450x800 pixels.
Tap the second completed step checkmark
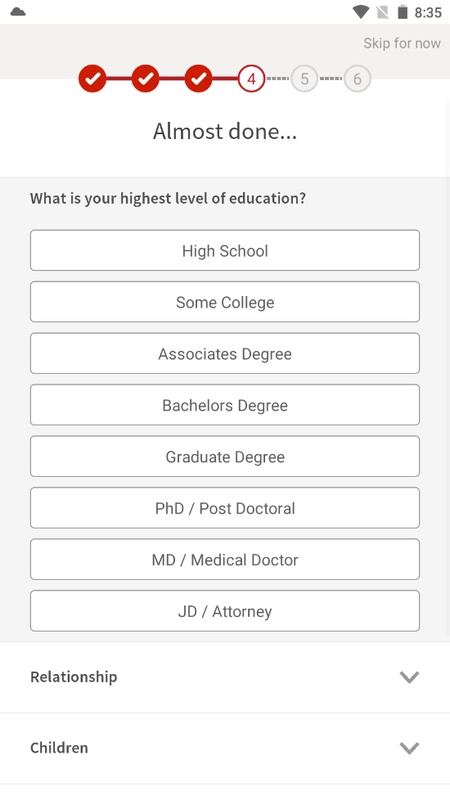tap(145, 79)
